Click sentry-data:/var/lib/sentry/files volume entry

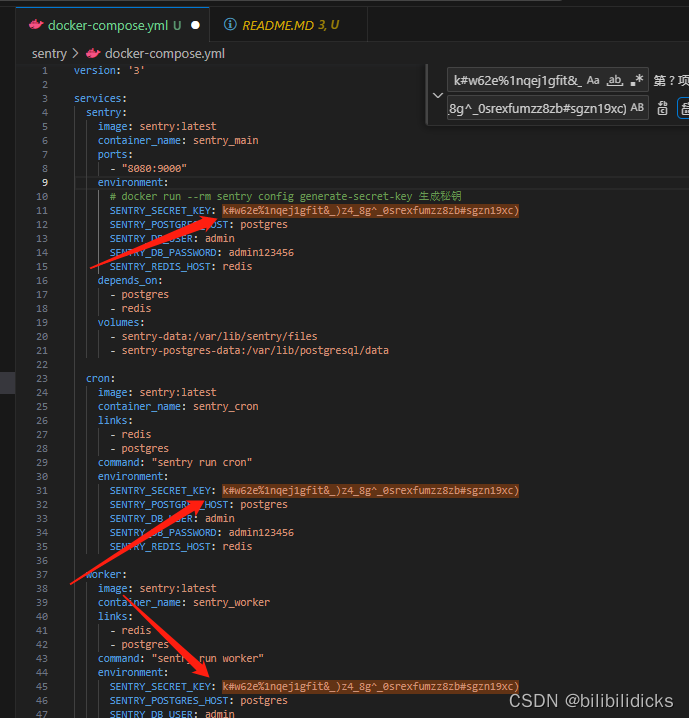219,337
